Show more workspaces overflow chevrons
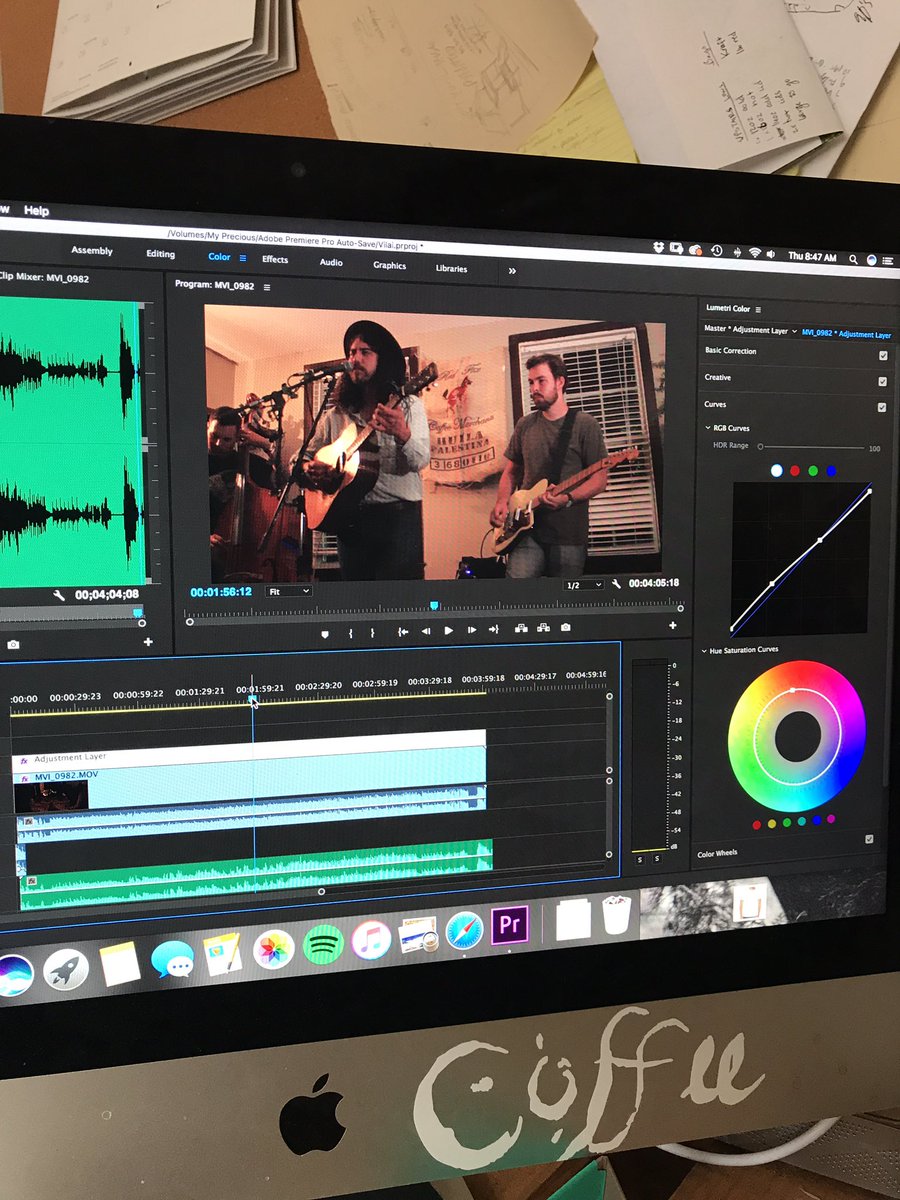 point(512,270)
